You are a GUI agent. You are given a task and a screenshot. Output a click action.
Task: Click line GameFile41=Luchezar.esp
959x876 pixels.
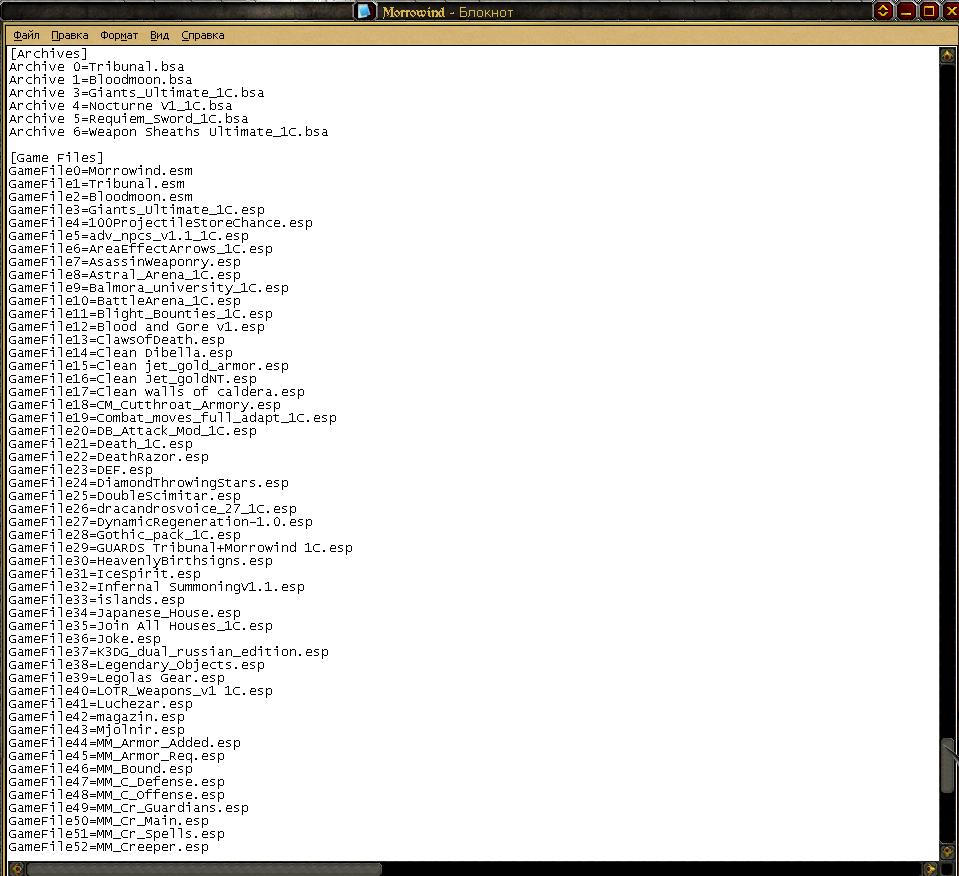click(x=100, y=704)
